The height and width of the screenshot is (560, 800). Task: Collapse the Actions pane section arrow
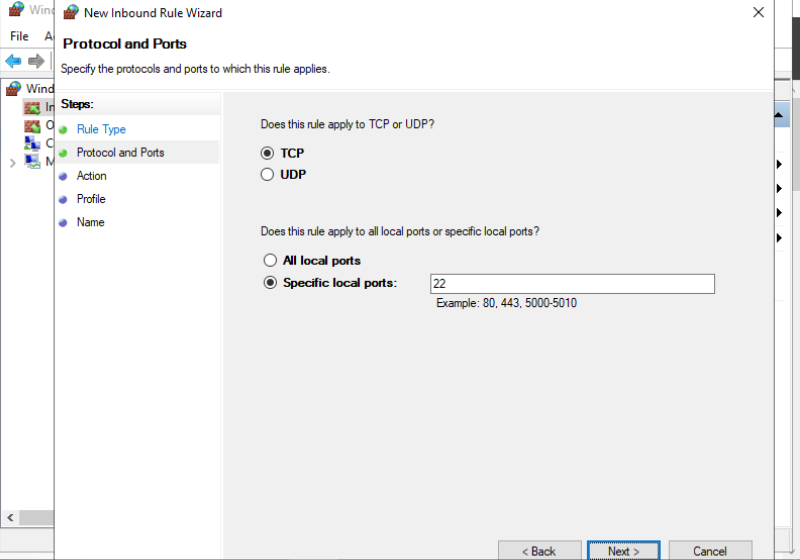[779, 115]
